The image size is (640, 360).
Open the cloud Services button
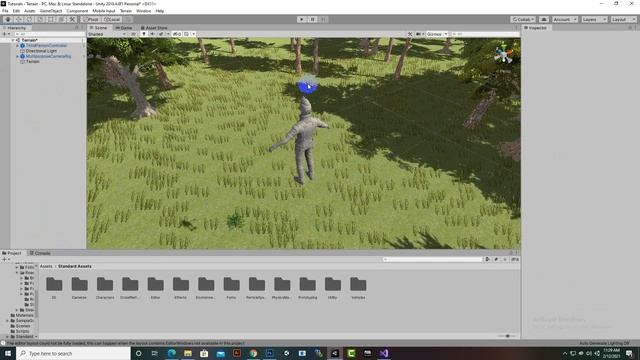[544, 19]
